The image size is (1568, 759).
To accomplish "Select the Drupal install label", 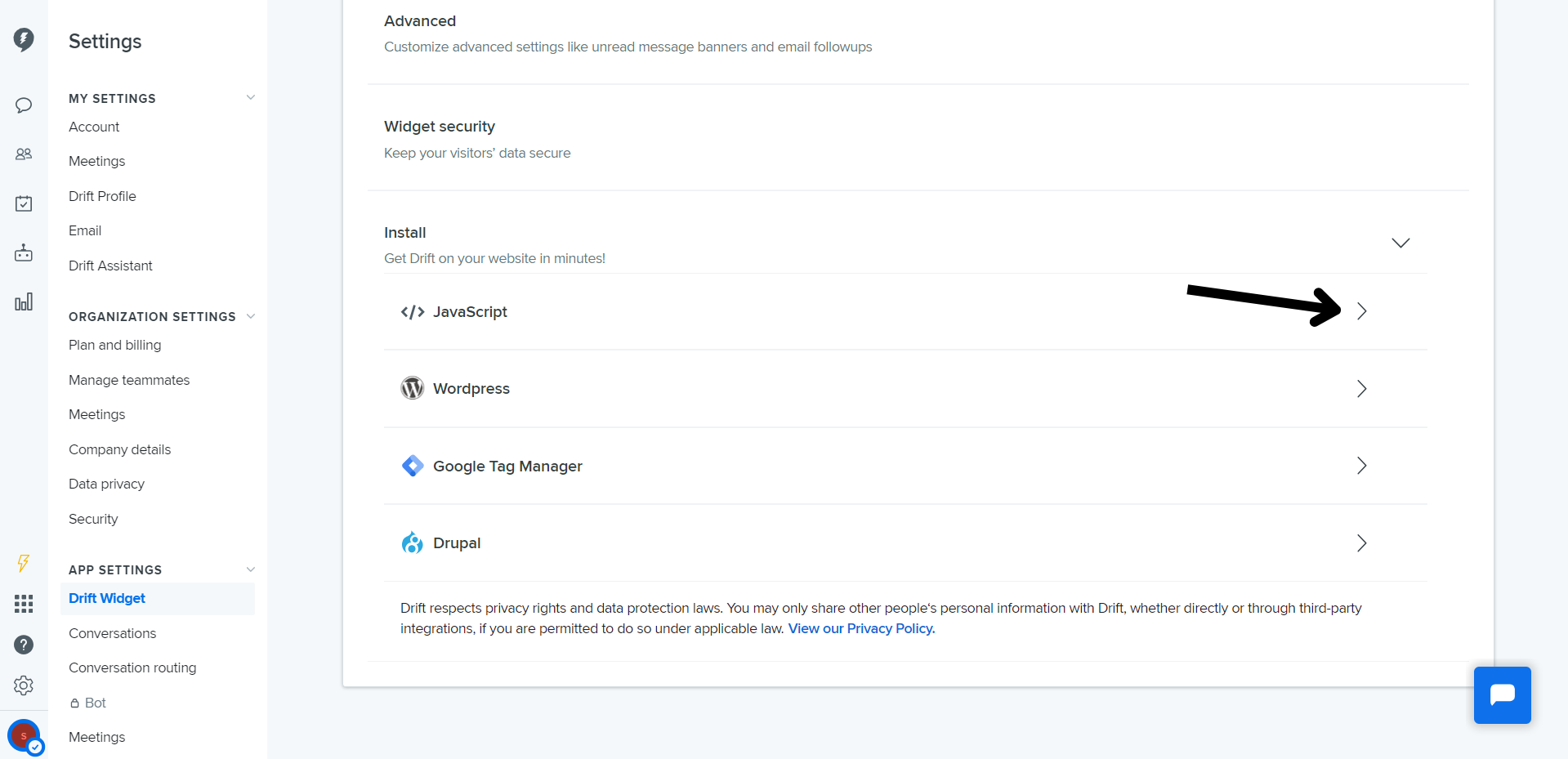I will point(457,543).
